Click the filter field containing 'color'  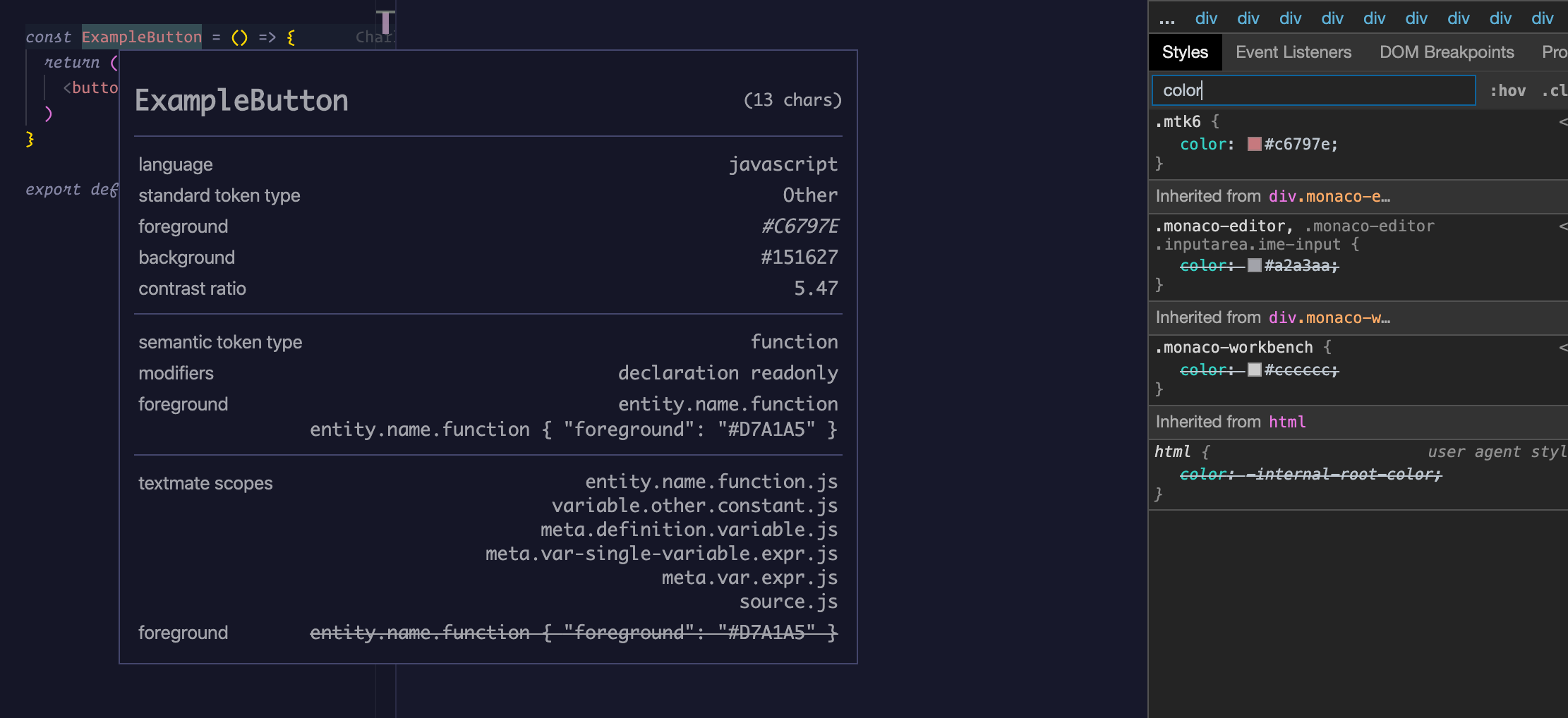tap(1312, 90)
